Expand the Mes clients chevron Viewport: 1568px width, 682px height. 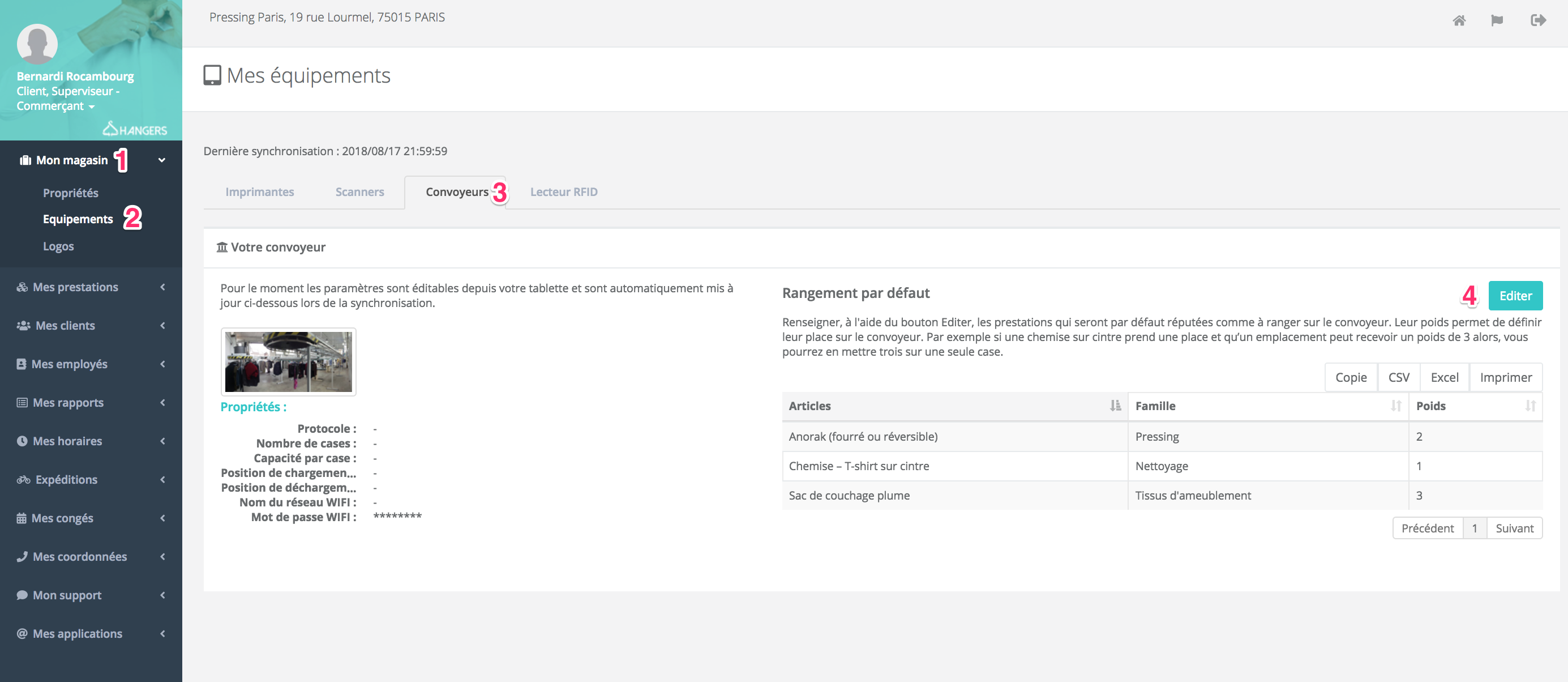pyautogui.click(x=162, y=325)
